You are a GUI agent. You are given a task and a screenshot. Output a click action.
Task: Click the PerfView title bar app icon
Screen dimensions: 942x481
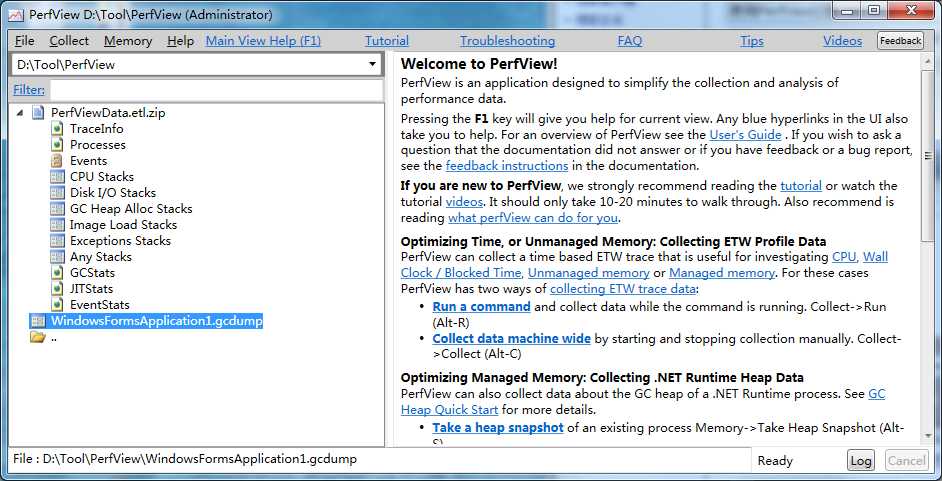coord(17,14)
